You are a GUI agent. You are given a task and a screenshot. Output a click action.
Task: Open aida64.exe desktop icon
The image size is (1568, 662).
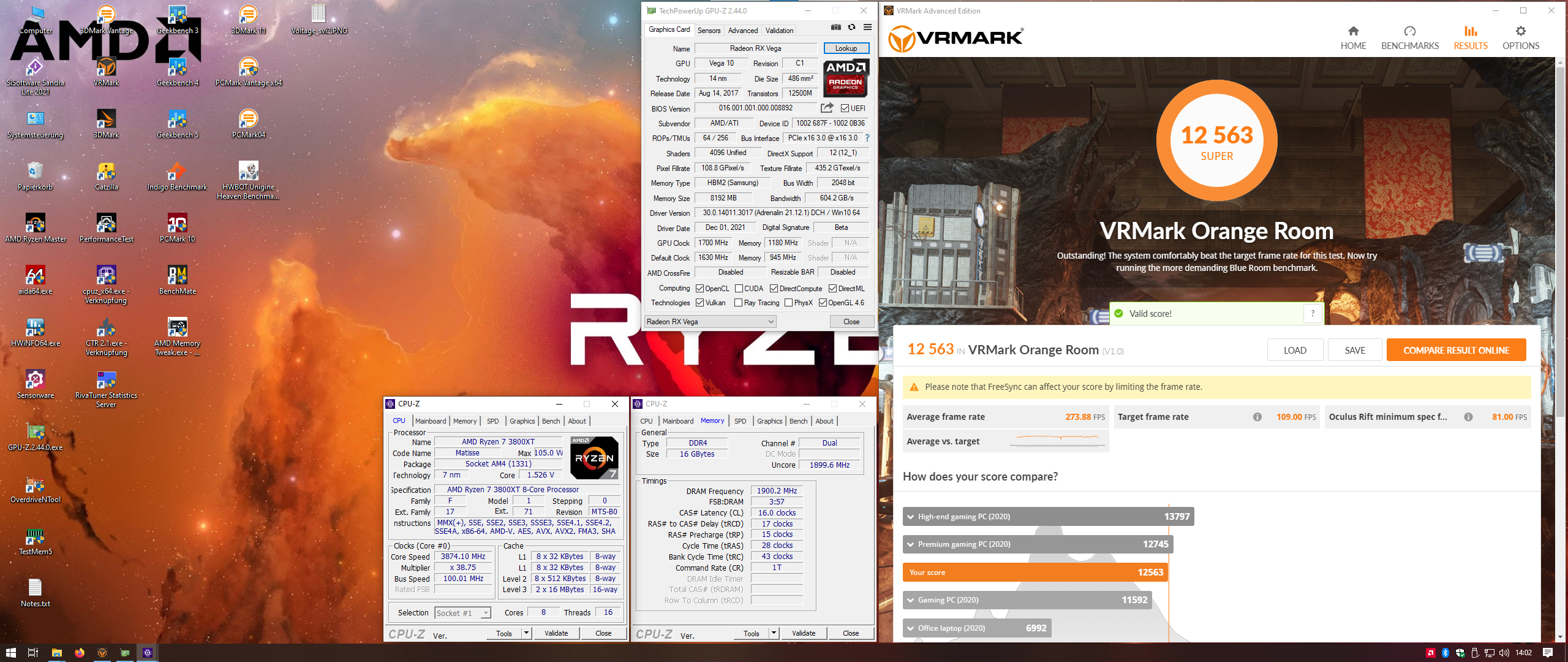[x=36, y=280]
